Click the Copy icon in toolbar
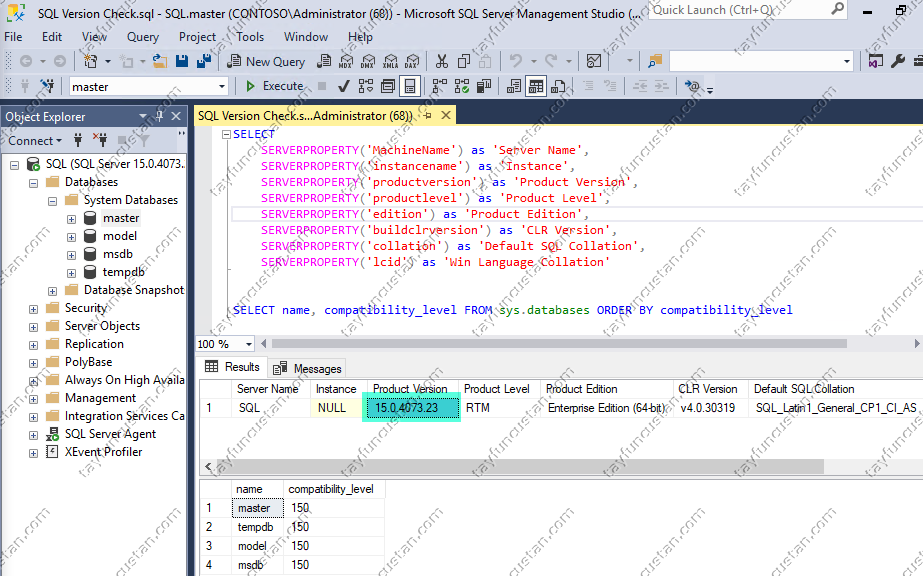The height and width of the screenshot is (576, 923). tap(464, 61)
